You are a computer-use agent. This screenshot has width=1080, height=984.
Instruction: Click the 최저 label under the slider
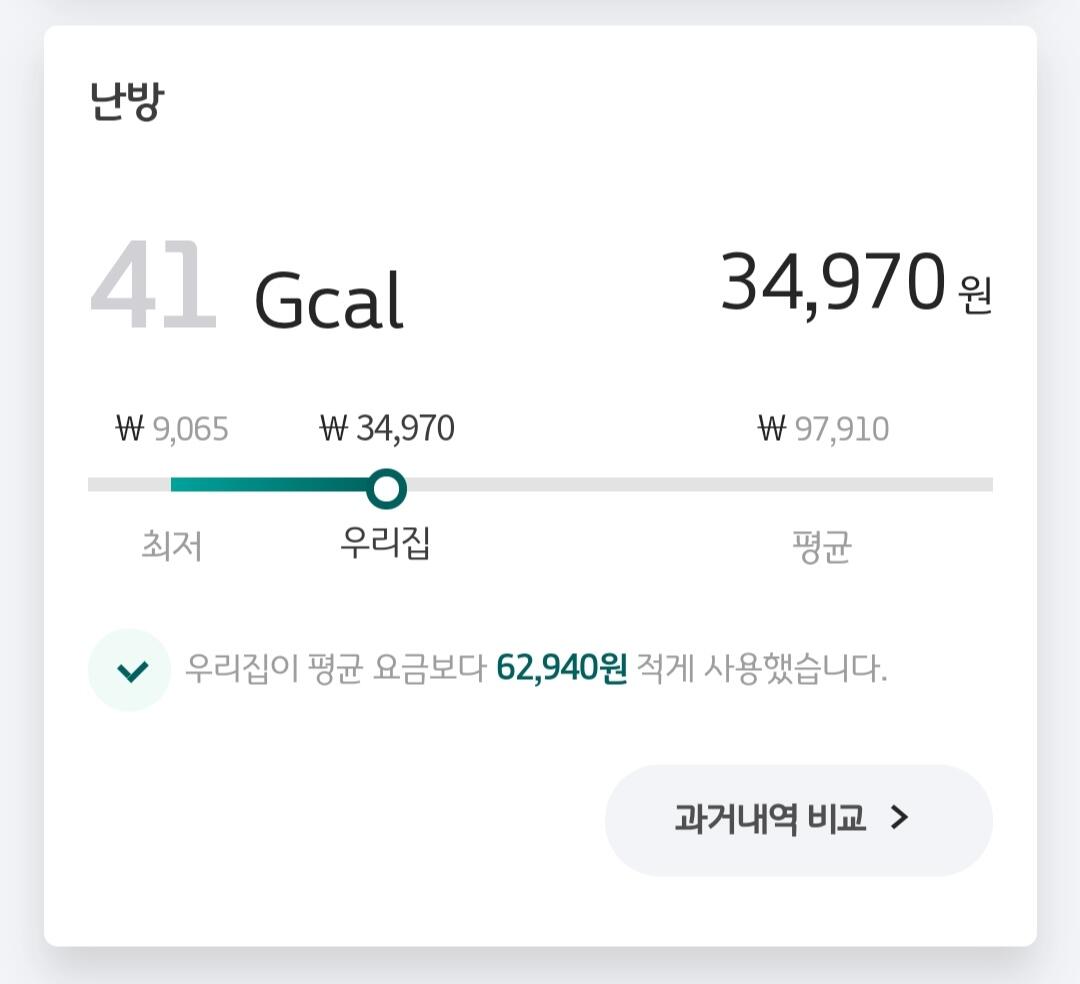(172, 546)
